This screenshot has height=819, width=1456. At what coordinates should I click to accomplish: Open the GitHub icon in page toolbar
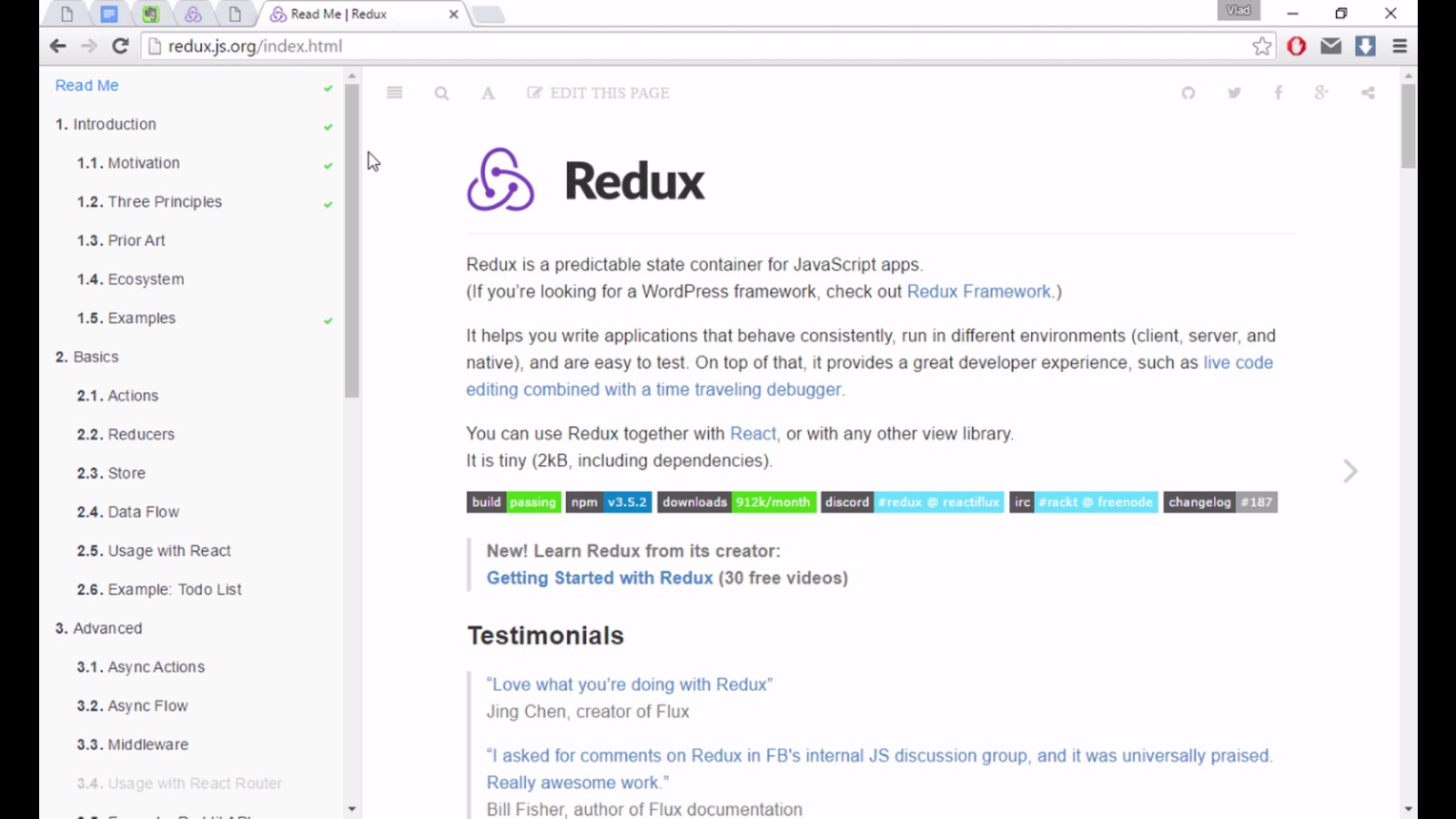(x=1188, y=93)
